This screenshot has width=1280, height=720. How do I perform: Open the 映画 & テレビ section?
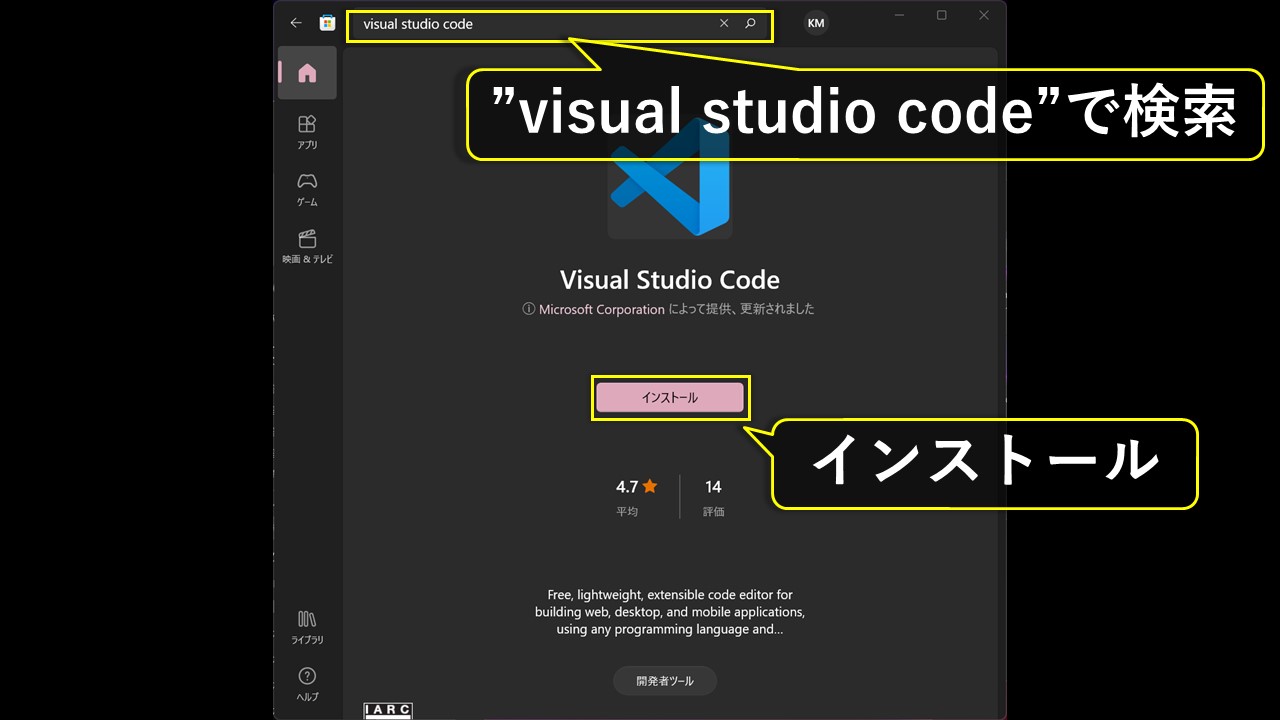pos(307,246)
